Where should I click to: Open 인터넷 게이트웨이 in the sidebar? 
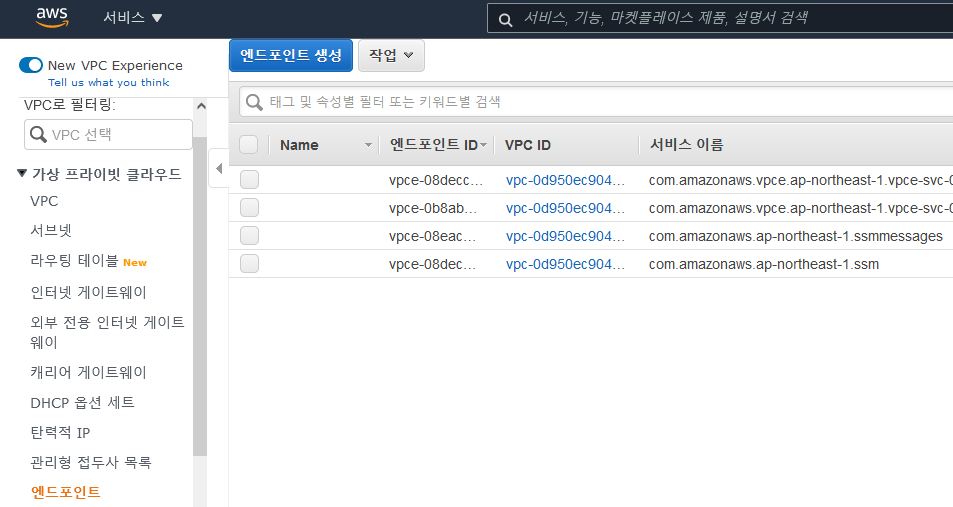click(89, 292)
